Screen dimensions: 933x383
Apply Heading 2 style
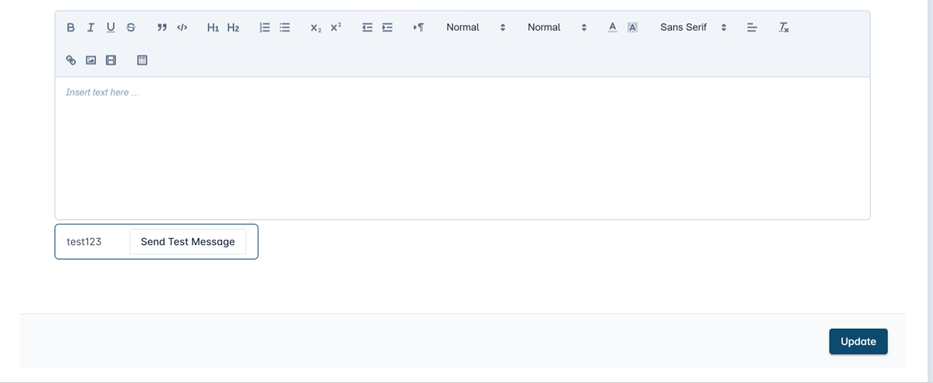pyautogui.click(x=233, y=27)
